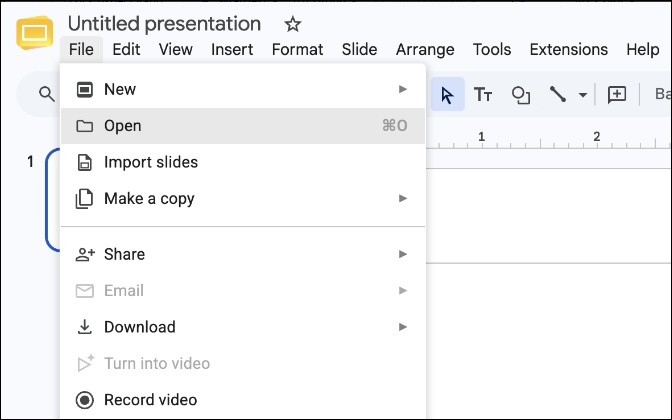The width and height of the screenshot is (672, 420).
Task: Select Import slides
Action: pyautogui.click(x=243, y=162)
